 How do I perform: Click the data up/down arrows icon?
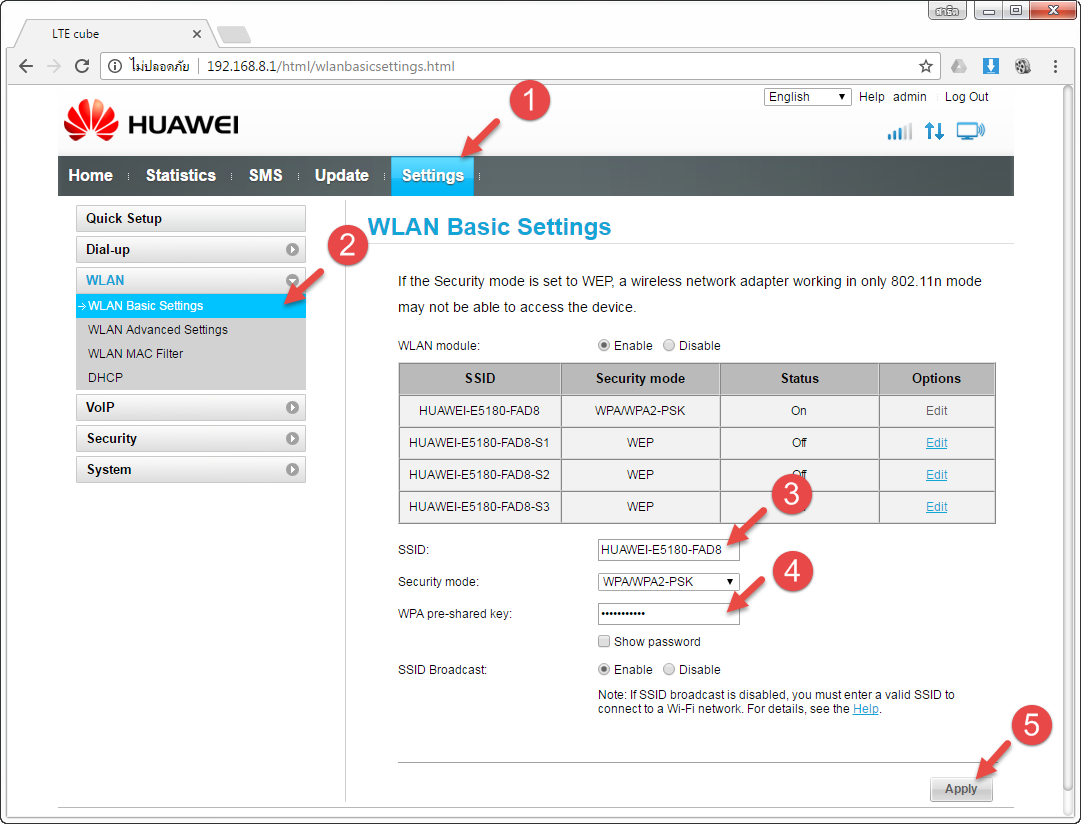click(x=934, y=131)
